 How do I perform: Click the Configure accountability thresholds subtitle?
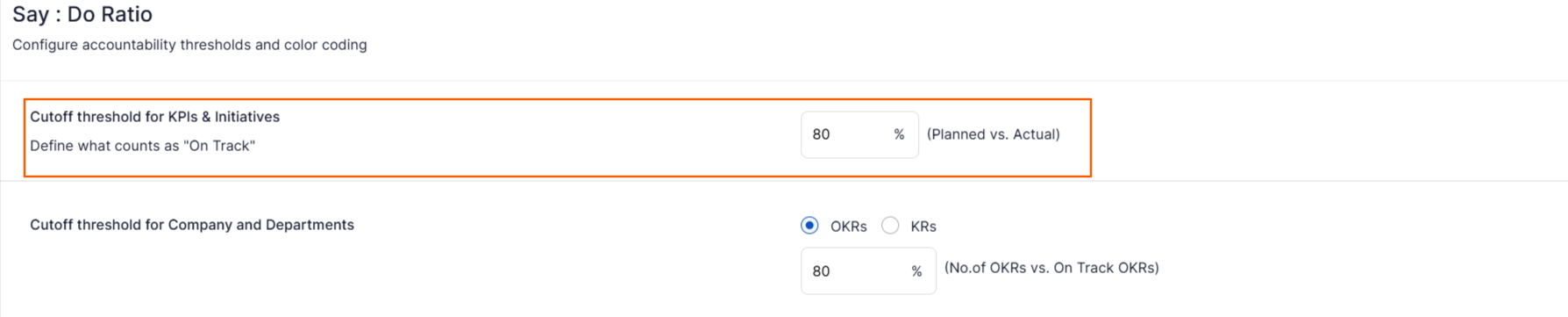pyautogui.click(x=189, y=45)
